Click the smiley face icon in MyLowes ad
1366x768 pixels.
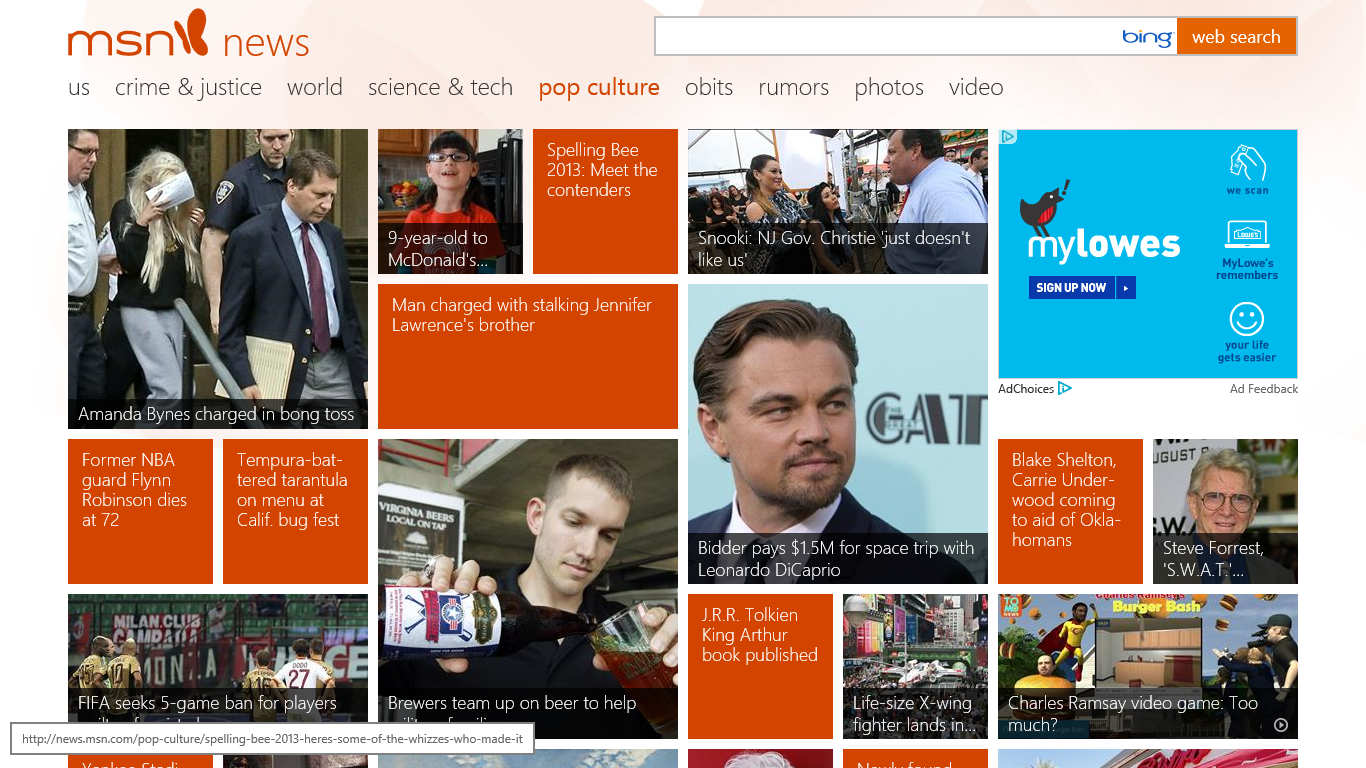click(1246, 320)
